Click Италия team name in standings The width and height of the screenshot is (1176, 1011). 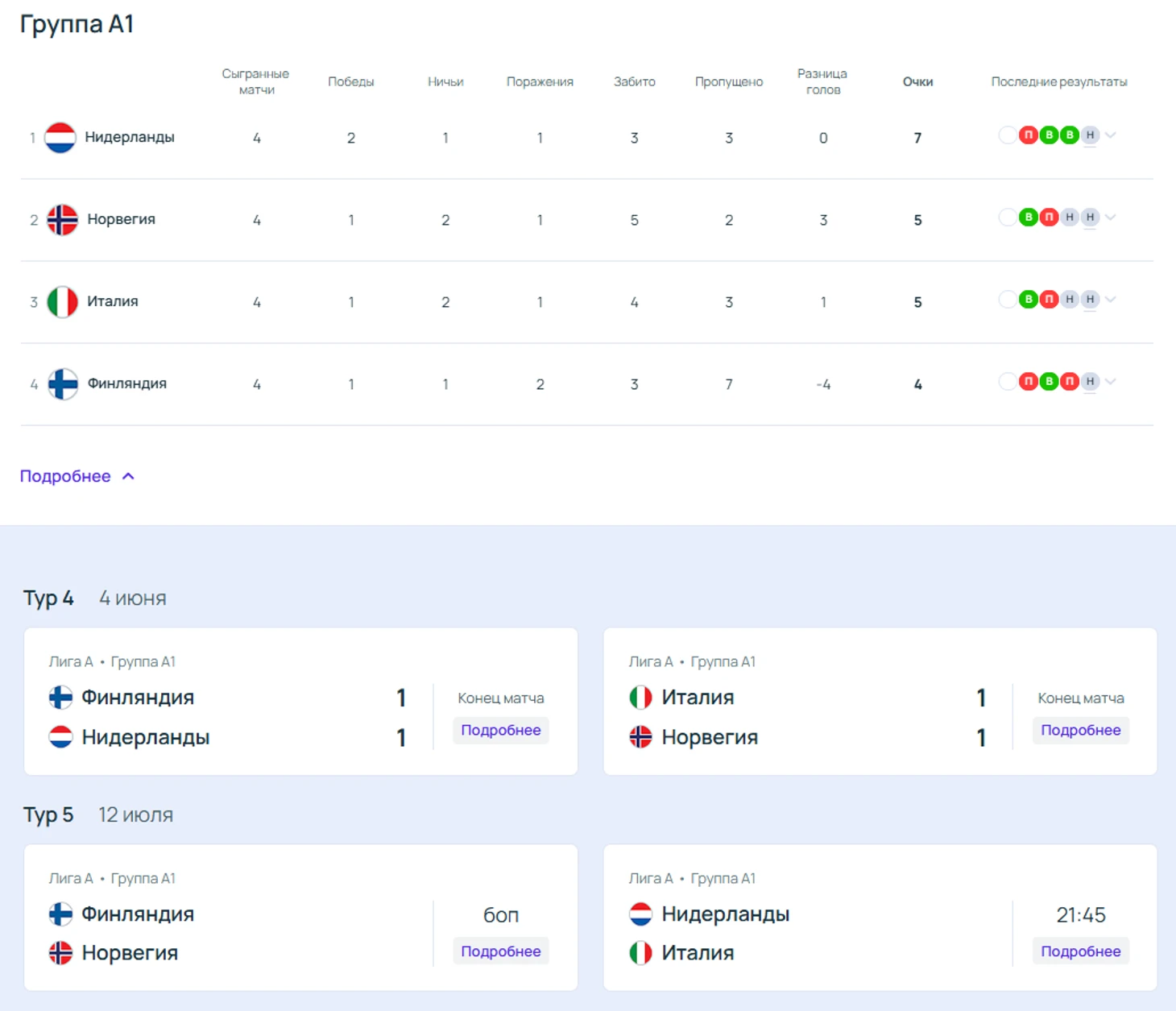[113, 301]
